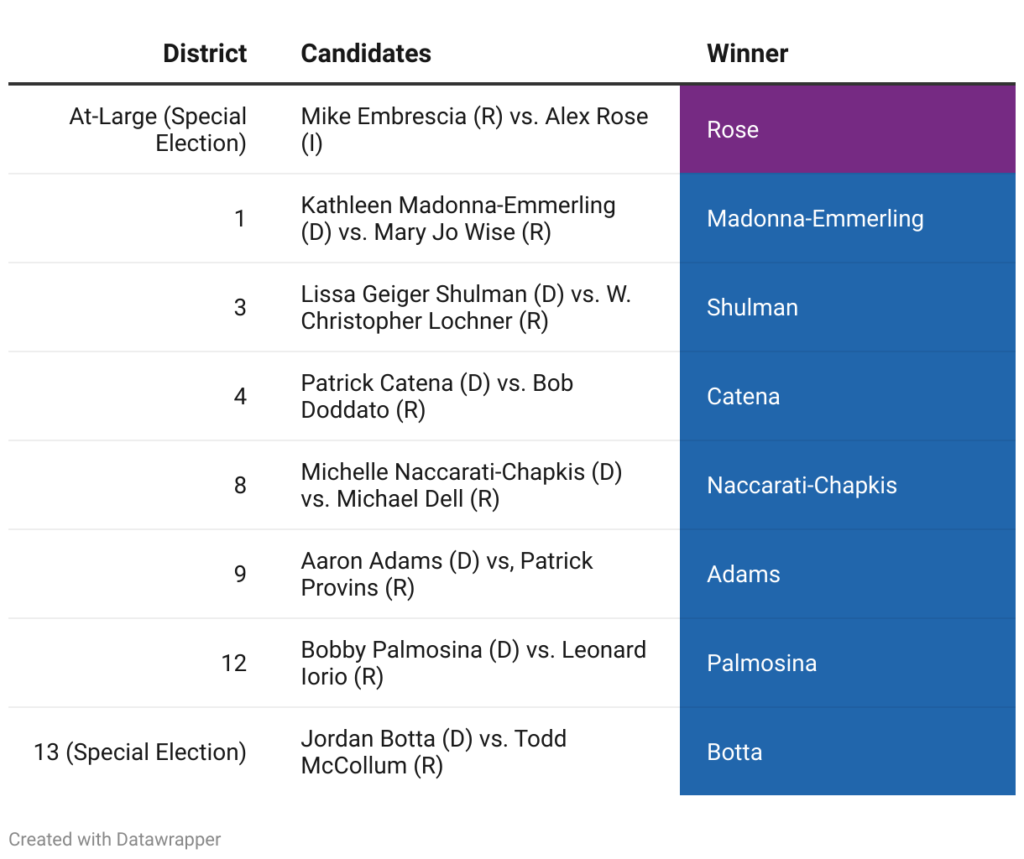Image resolution: width=1024 pixels, height=859 pixels.
Task: Select the Naccarati-Chapkis winner cell
Action: [x=847, y=486]
